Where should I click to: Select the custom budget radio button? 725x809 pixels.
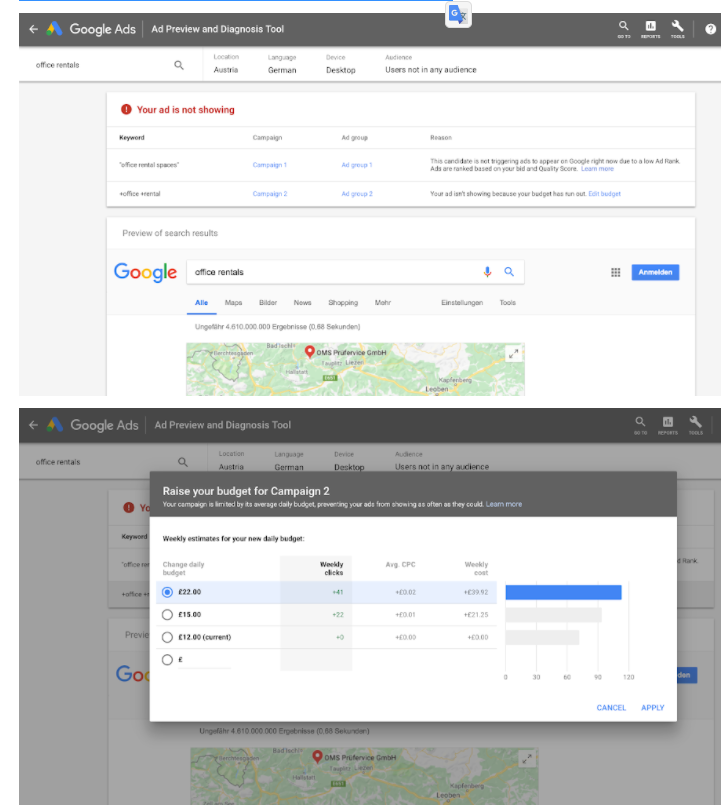(x=167, y=660)
